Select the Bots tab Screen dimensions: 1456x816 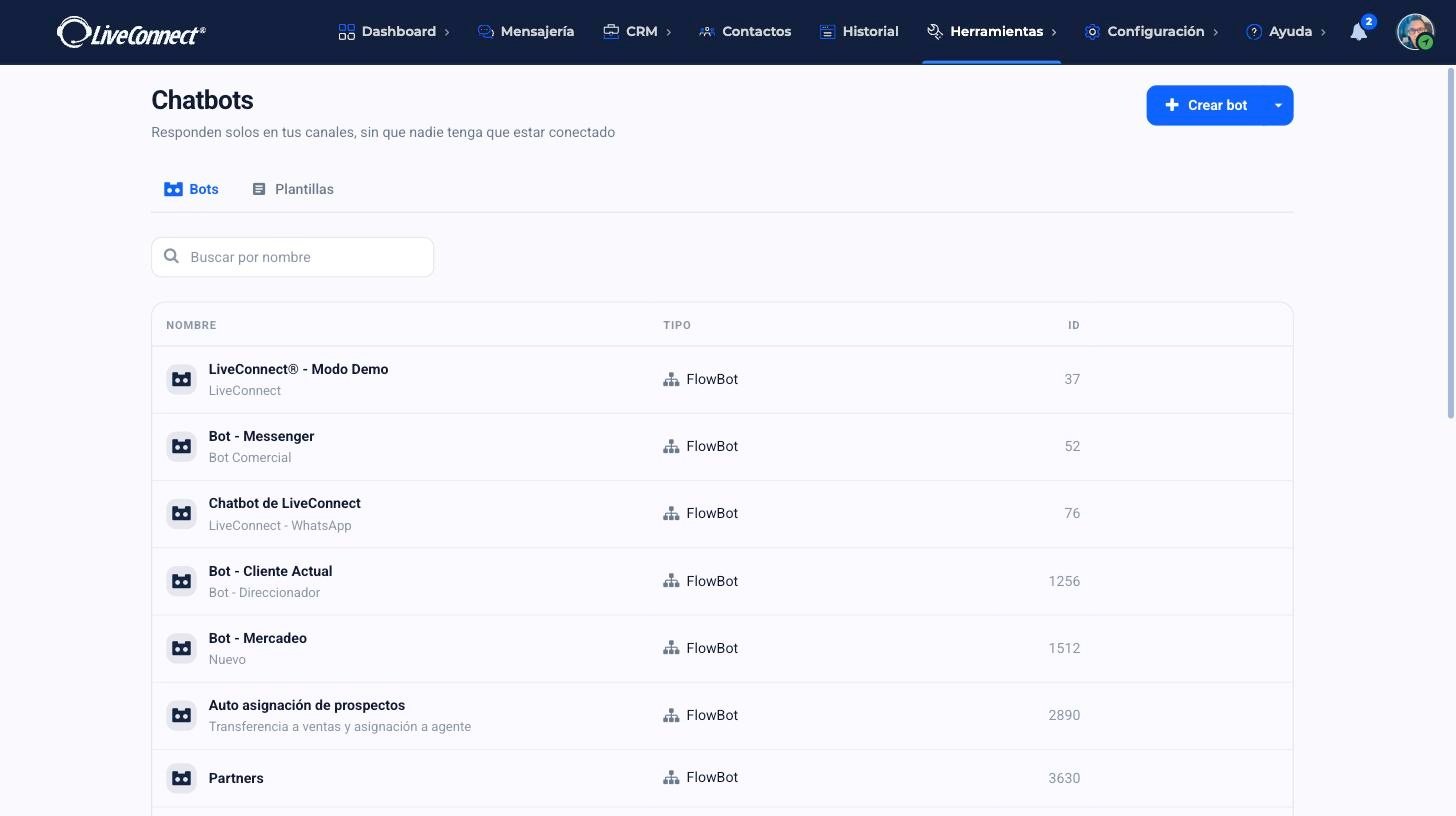[x=191, y=189]
